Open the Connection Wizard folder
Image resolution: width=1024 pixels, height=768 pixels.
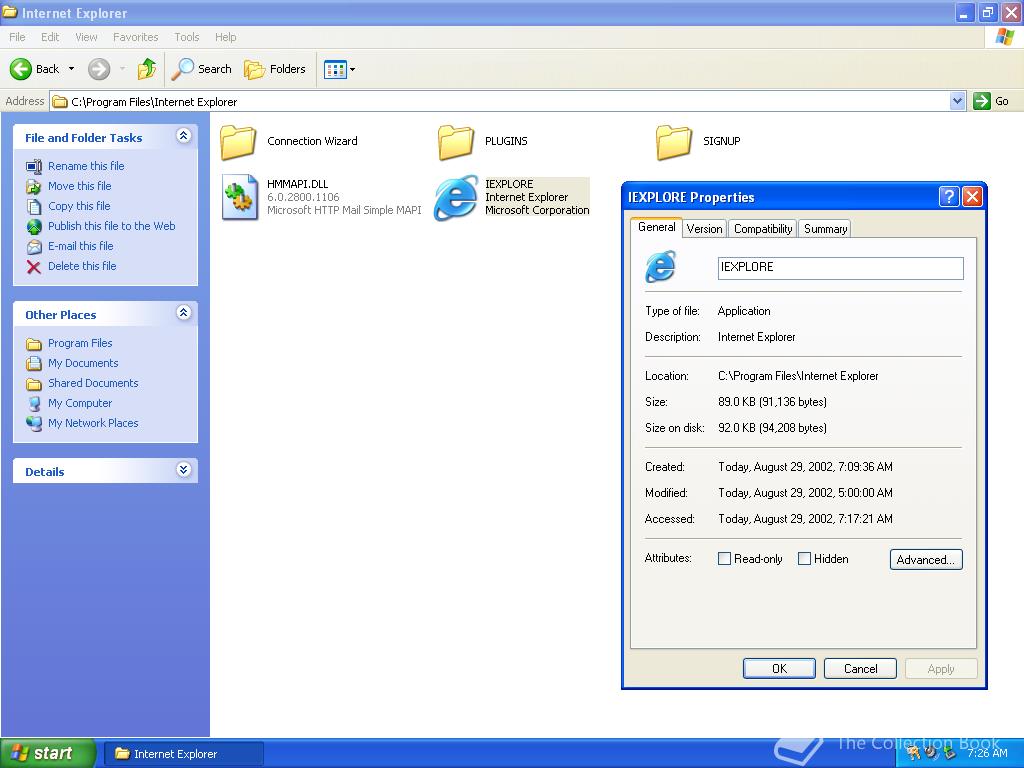coord(237,141)
